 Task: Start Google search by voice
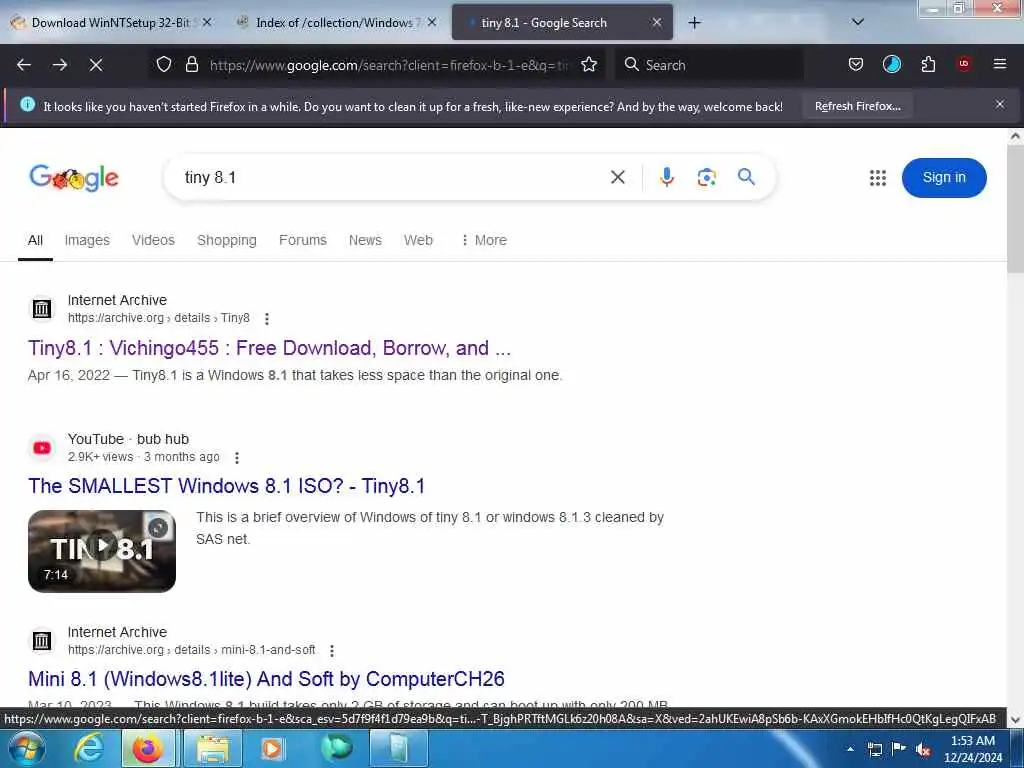click(666, 177)
